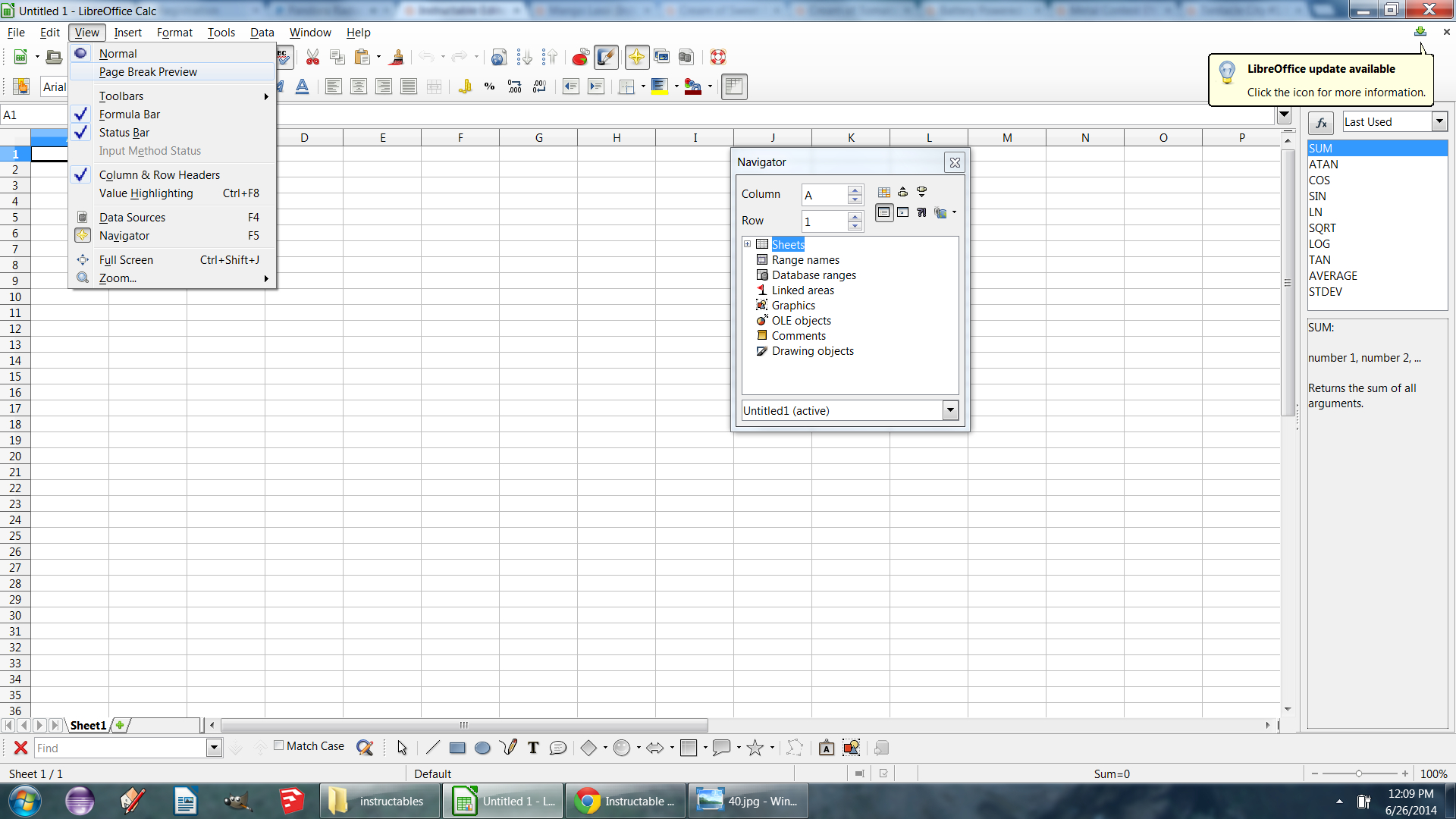Click Find & Replace icon in find bar
The image size is (1456, 819).
pyautogui.click(x=365, y=748)
